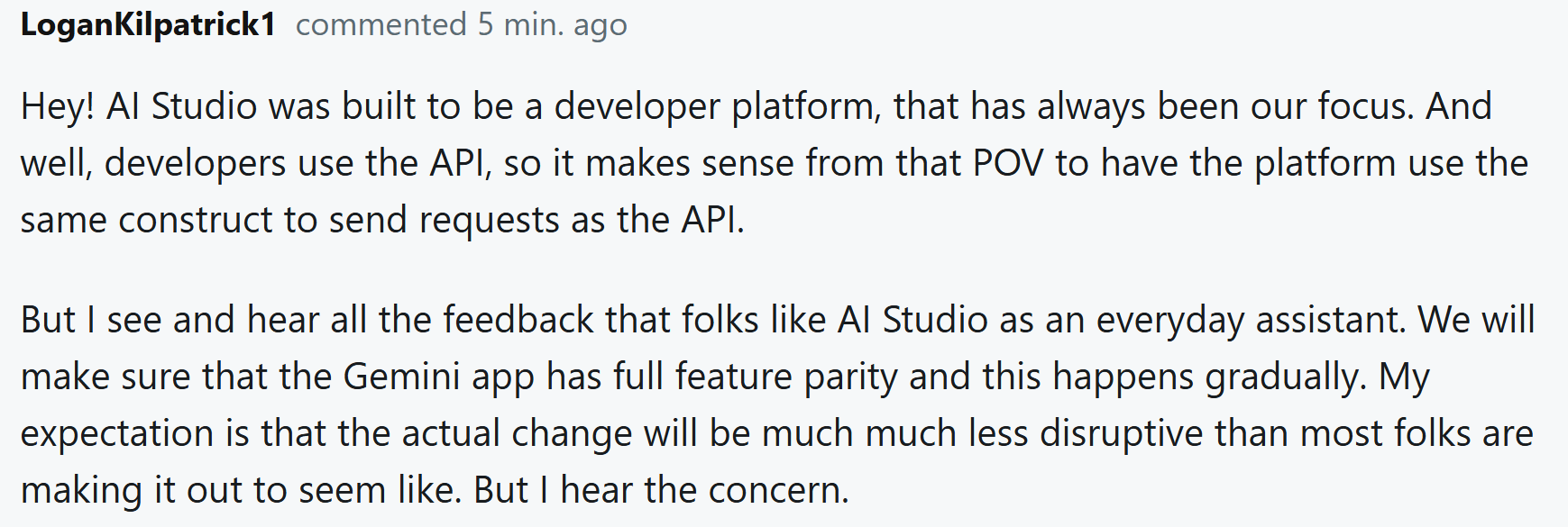
Task: Click the 'commented 5 min. ago' timestamp
Action: tap(462, 25)
